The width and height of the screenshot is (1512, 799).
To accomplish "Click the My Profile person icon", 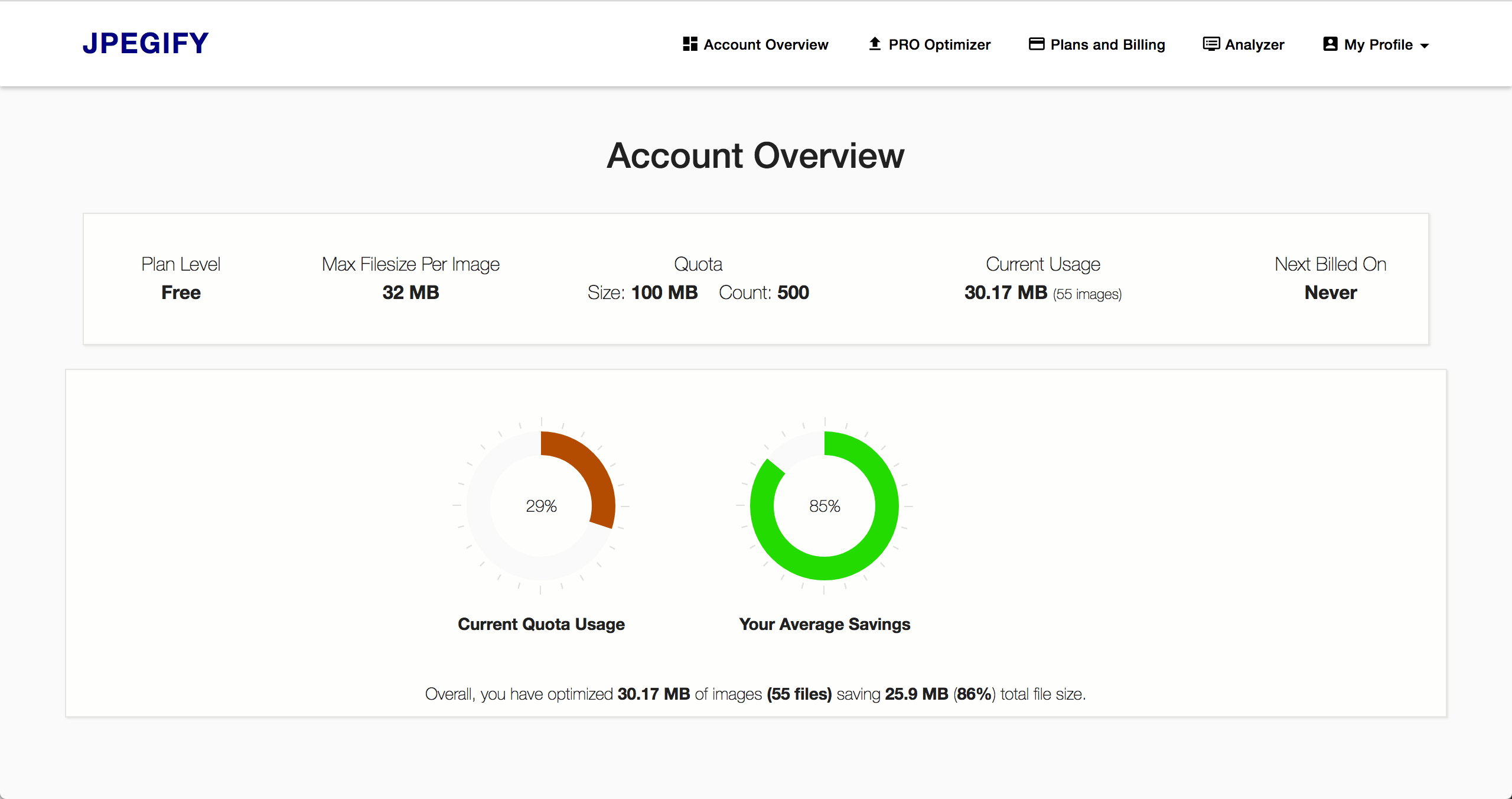I will tap(1330, 44).
